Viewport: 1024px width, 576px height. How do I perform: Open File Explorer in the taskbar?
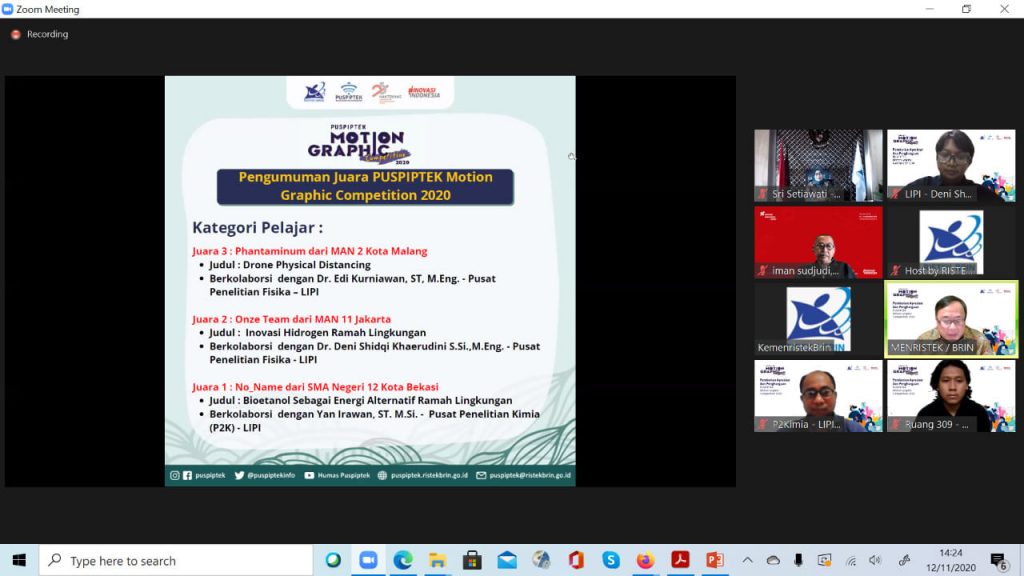tap(437, 560)
